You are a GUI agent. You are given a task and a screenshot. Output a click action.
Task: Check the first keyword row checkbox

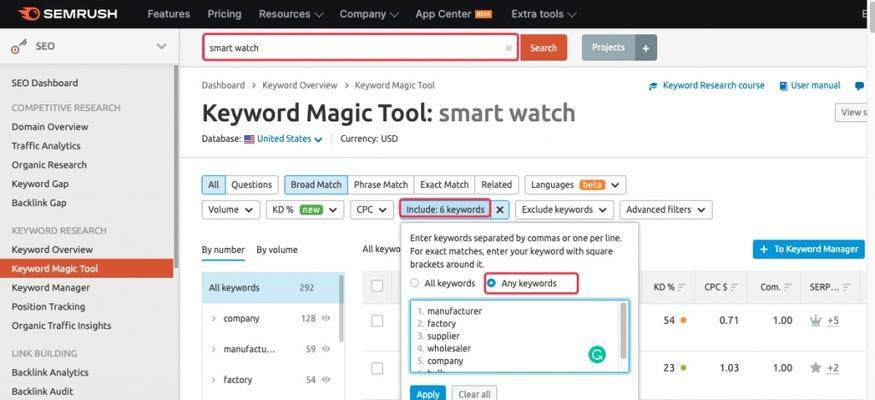(377, 321)
